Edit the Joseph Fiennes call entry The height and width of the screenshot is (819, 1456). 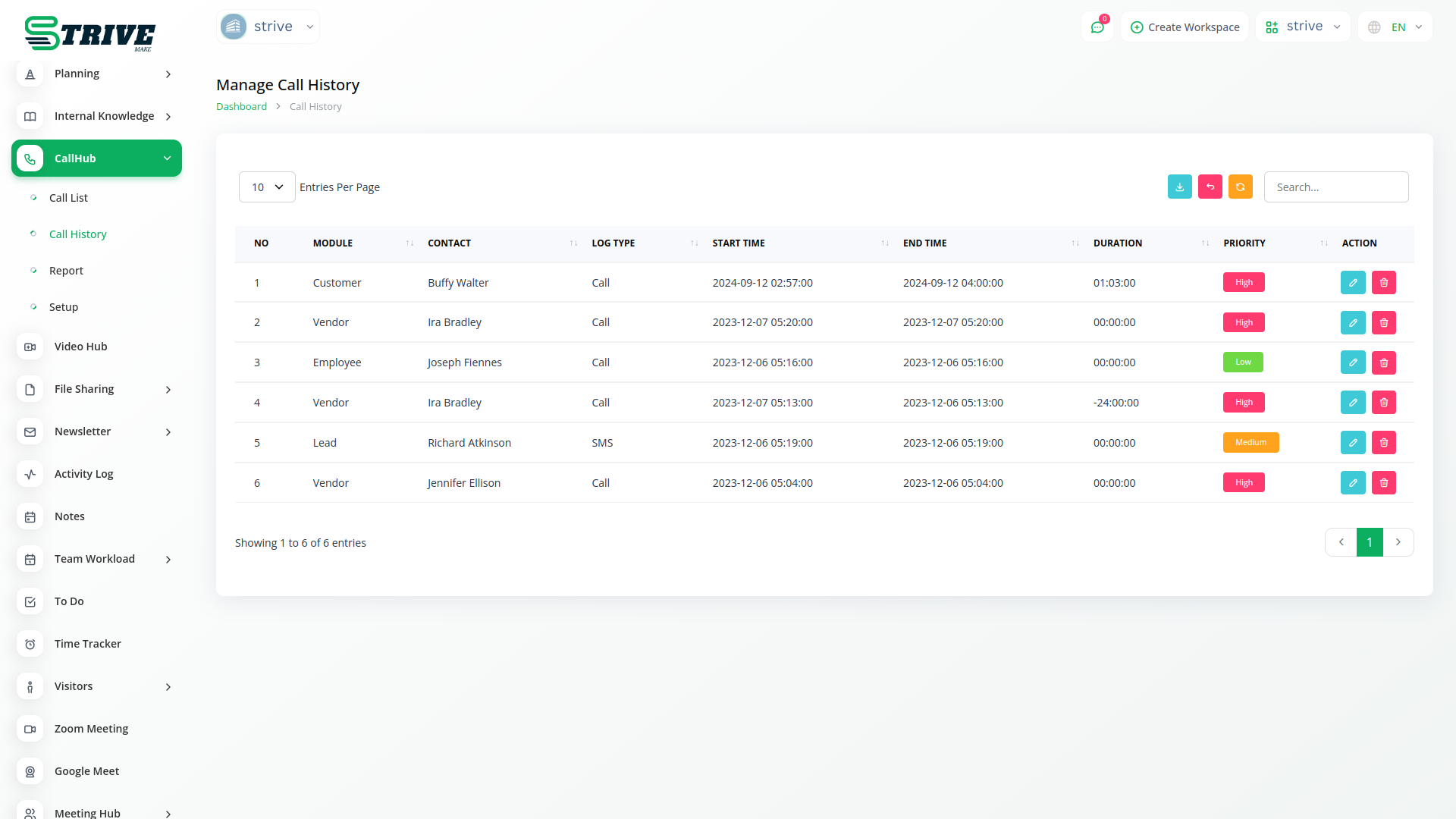[x=1352, y=362]
